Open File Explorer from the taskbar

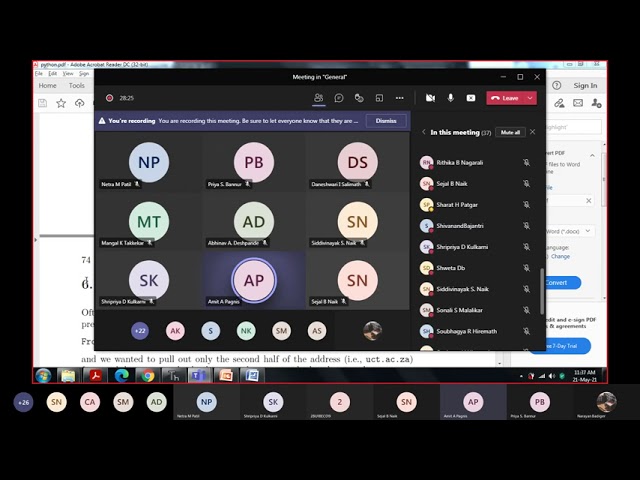point(68,376)
